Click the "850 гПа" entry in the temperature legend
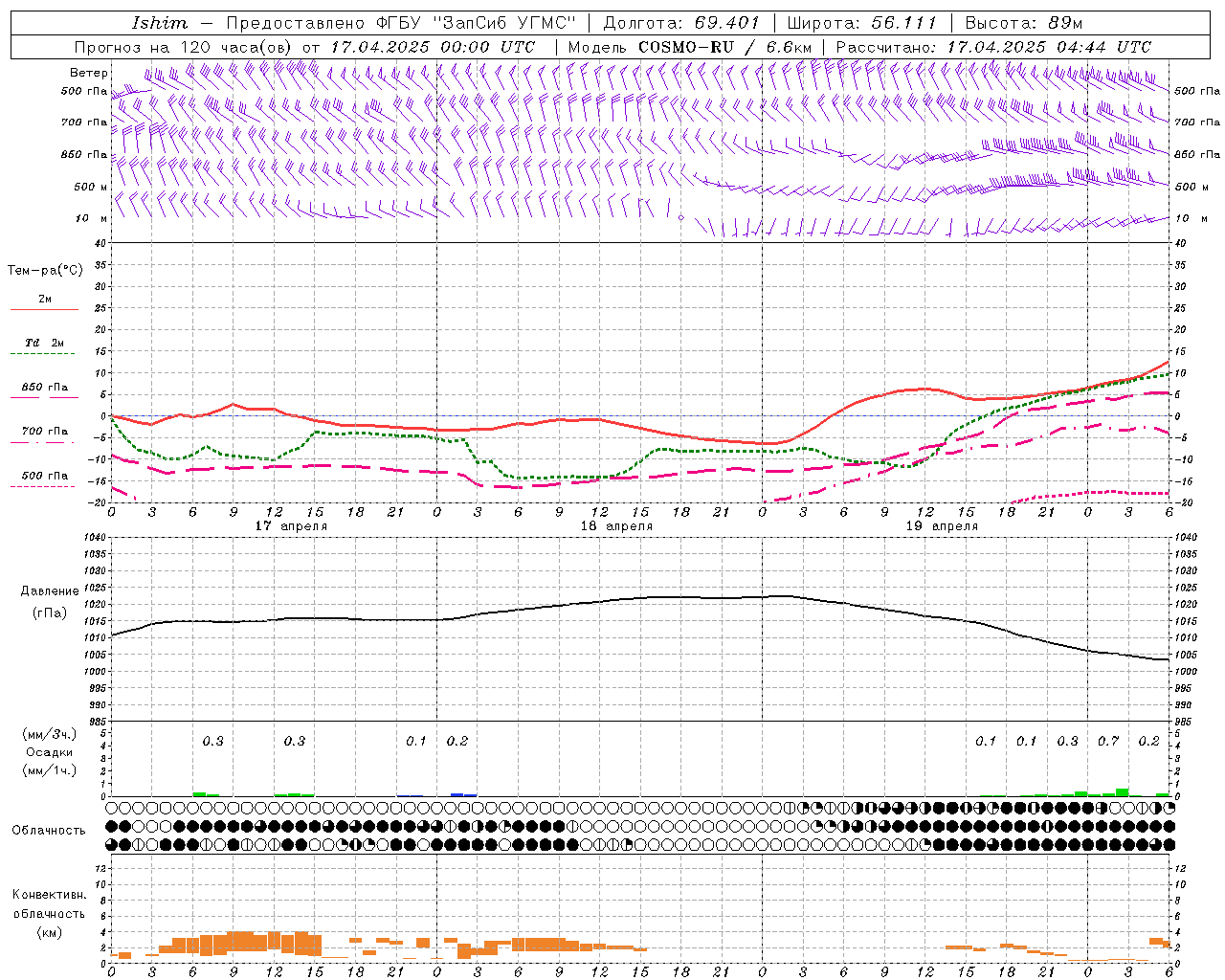 click(44, 388)
